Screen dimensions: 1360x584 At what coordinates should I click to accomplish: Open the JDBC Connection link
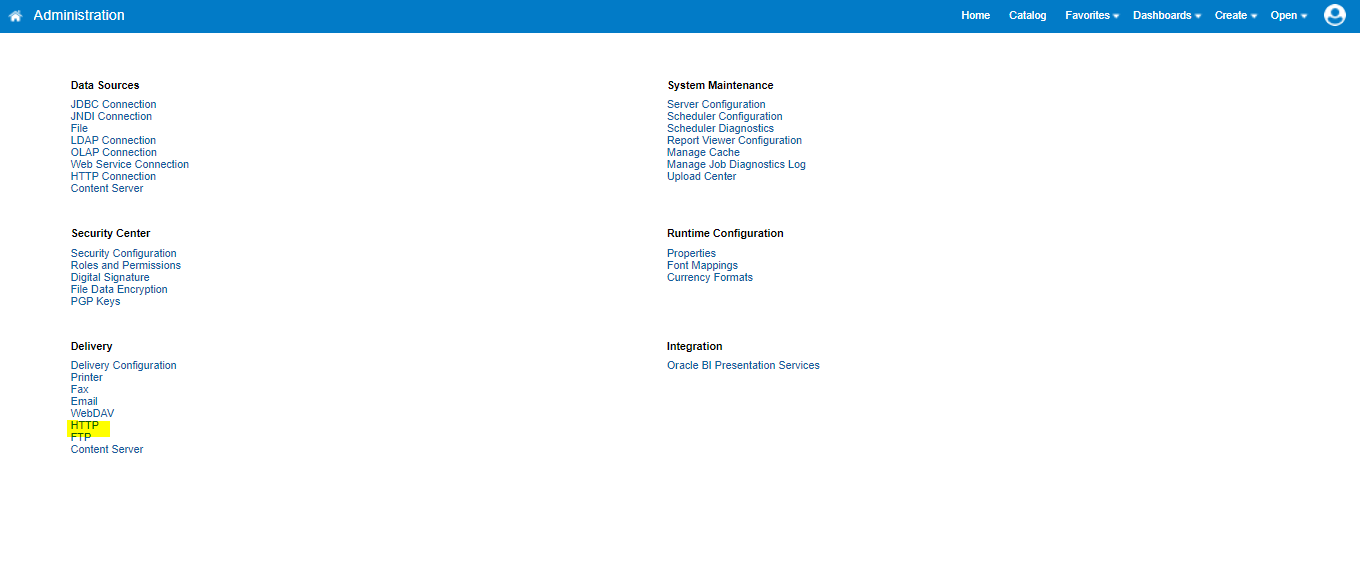click(113, 104)
